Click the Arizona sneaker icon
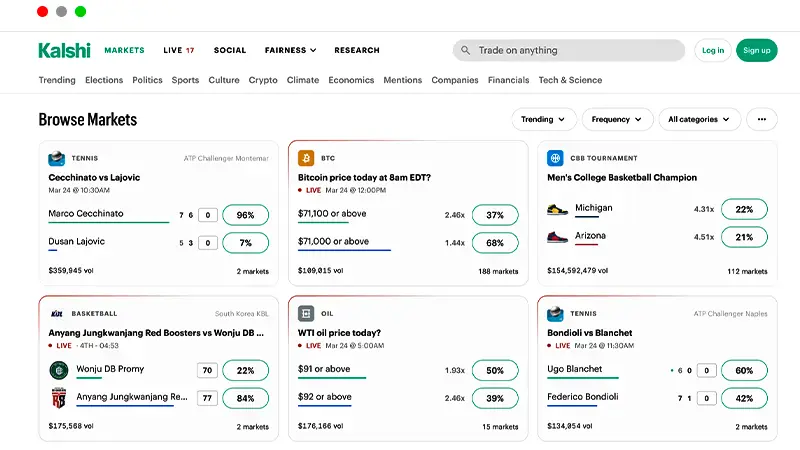The width and height of the screenshot is (800, 450). point(557,237)
